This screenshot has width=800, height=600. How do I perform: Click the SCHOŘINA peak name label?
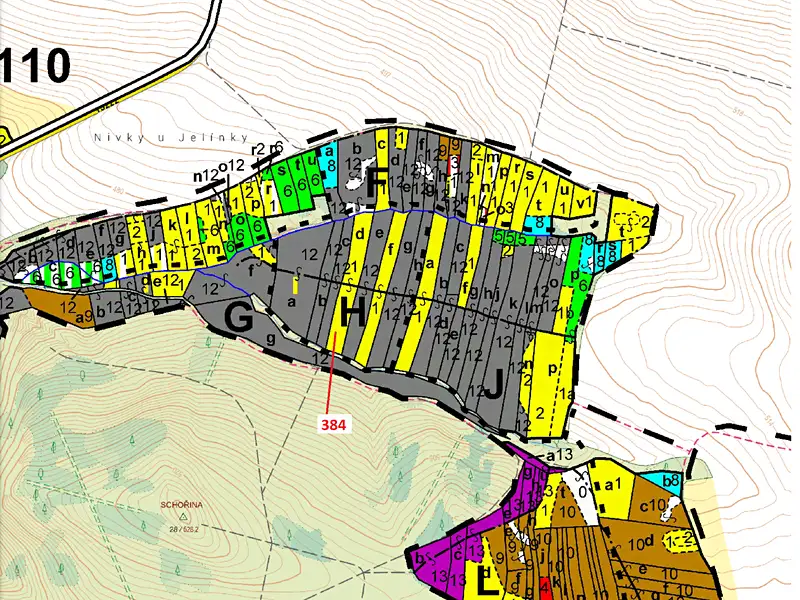(182, 505)
